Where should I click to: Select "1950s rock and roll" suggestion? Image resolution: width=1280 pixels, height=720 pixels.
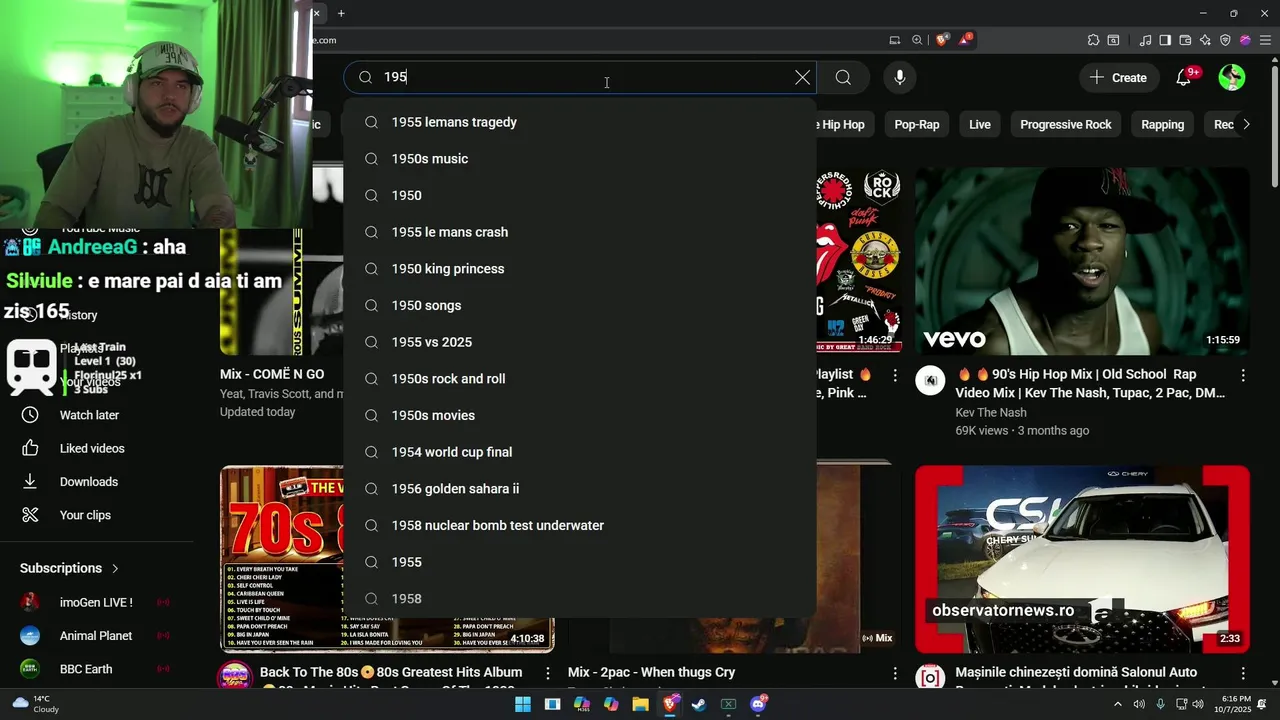tap(580, 379)
